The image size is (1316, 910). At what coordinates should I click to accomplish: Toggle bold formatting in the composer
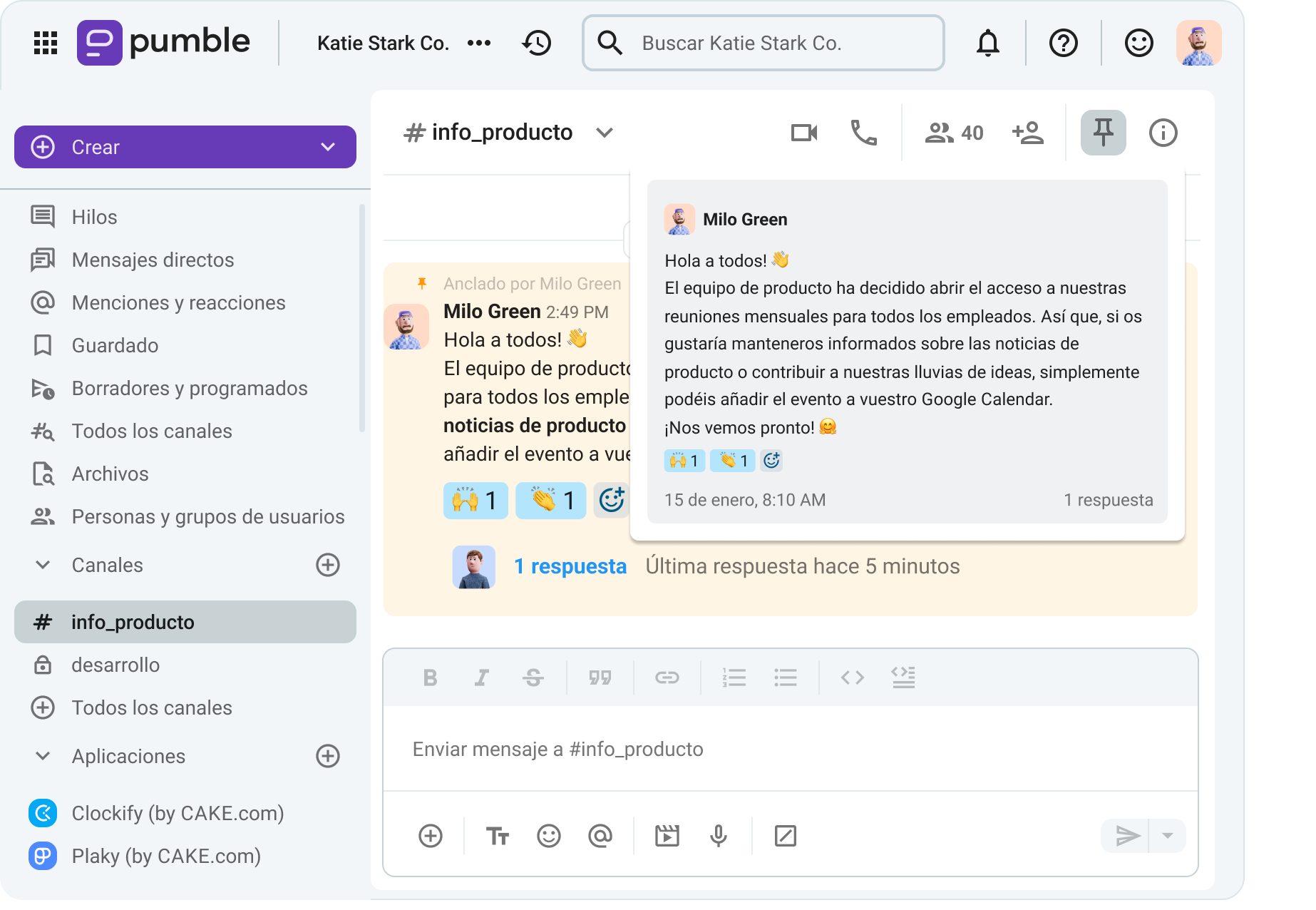coord(430,678)
